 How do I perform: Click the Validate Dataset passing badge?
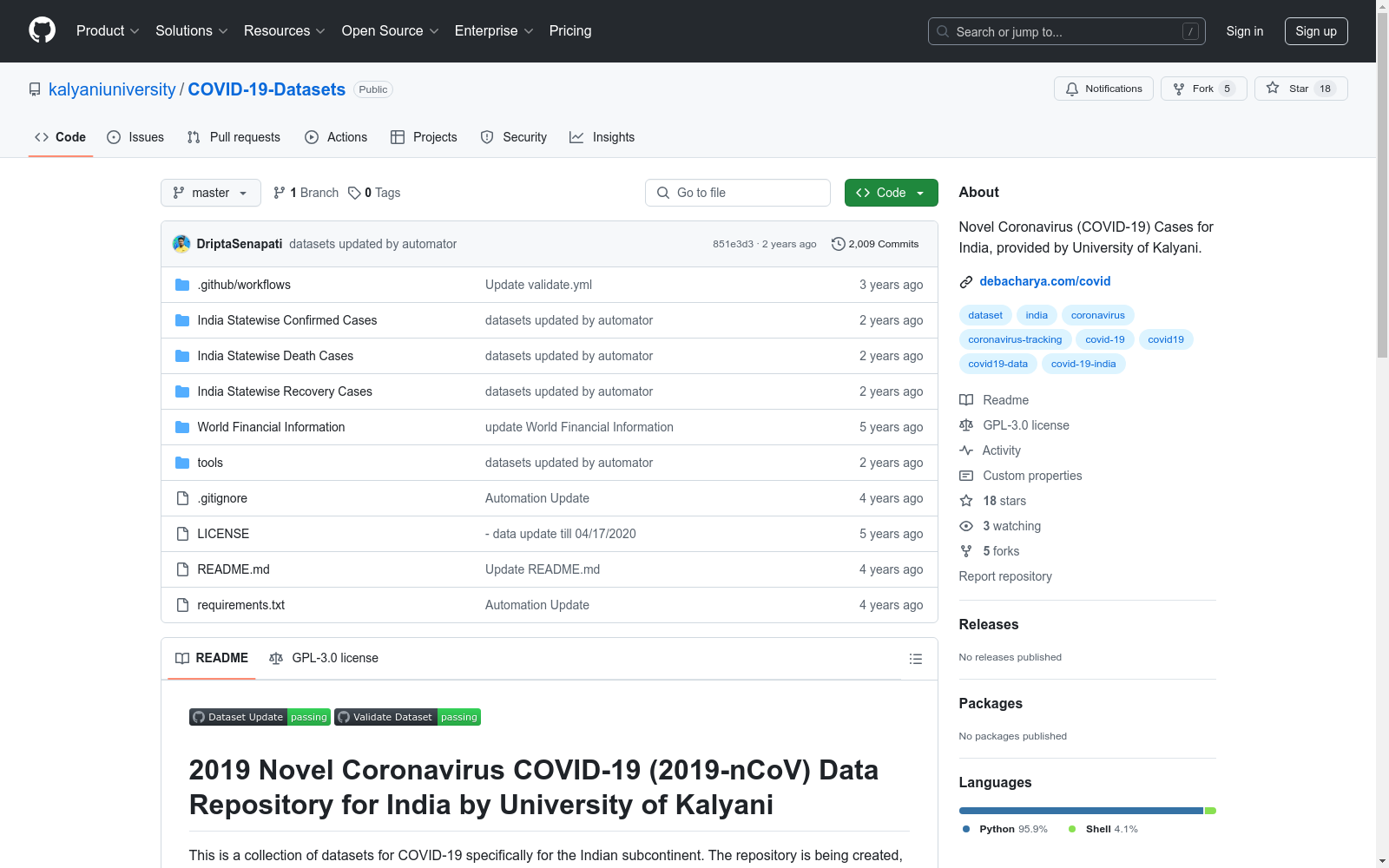(x=407, y=717)
